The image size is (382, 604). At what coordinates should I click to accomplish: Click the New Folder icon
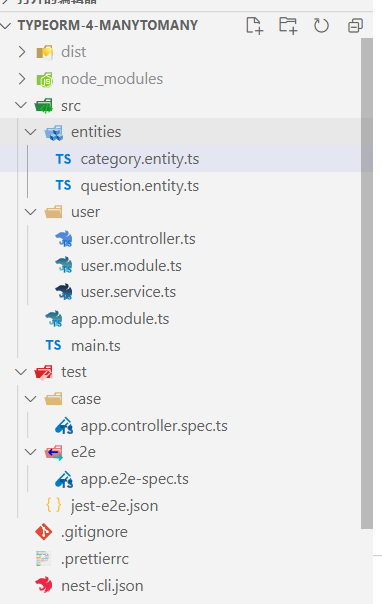pos(288,26)
